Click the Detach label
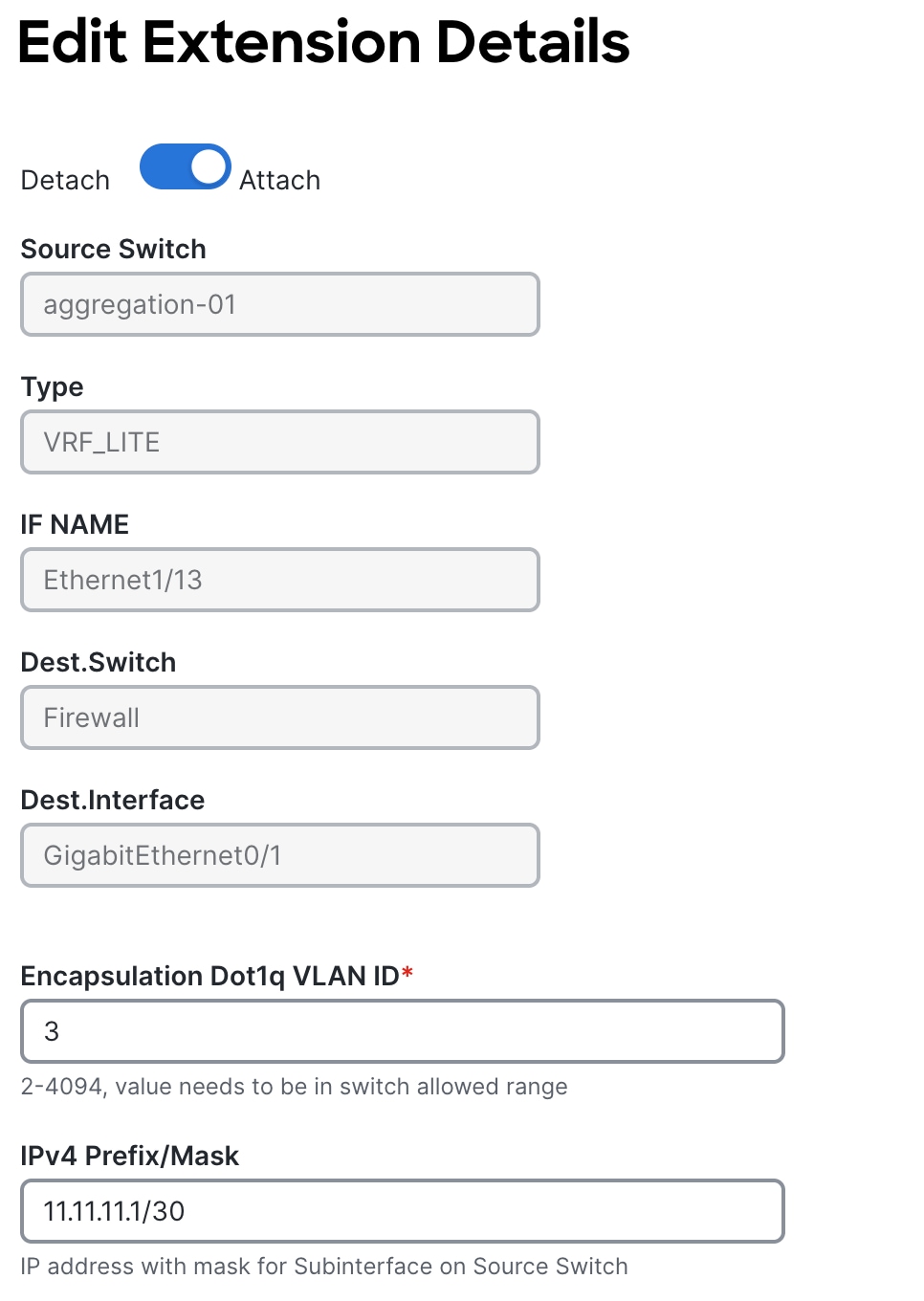Screen dimensions: 924x1301 pyautogui.click(x=63, y=180)
